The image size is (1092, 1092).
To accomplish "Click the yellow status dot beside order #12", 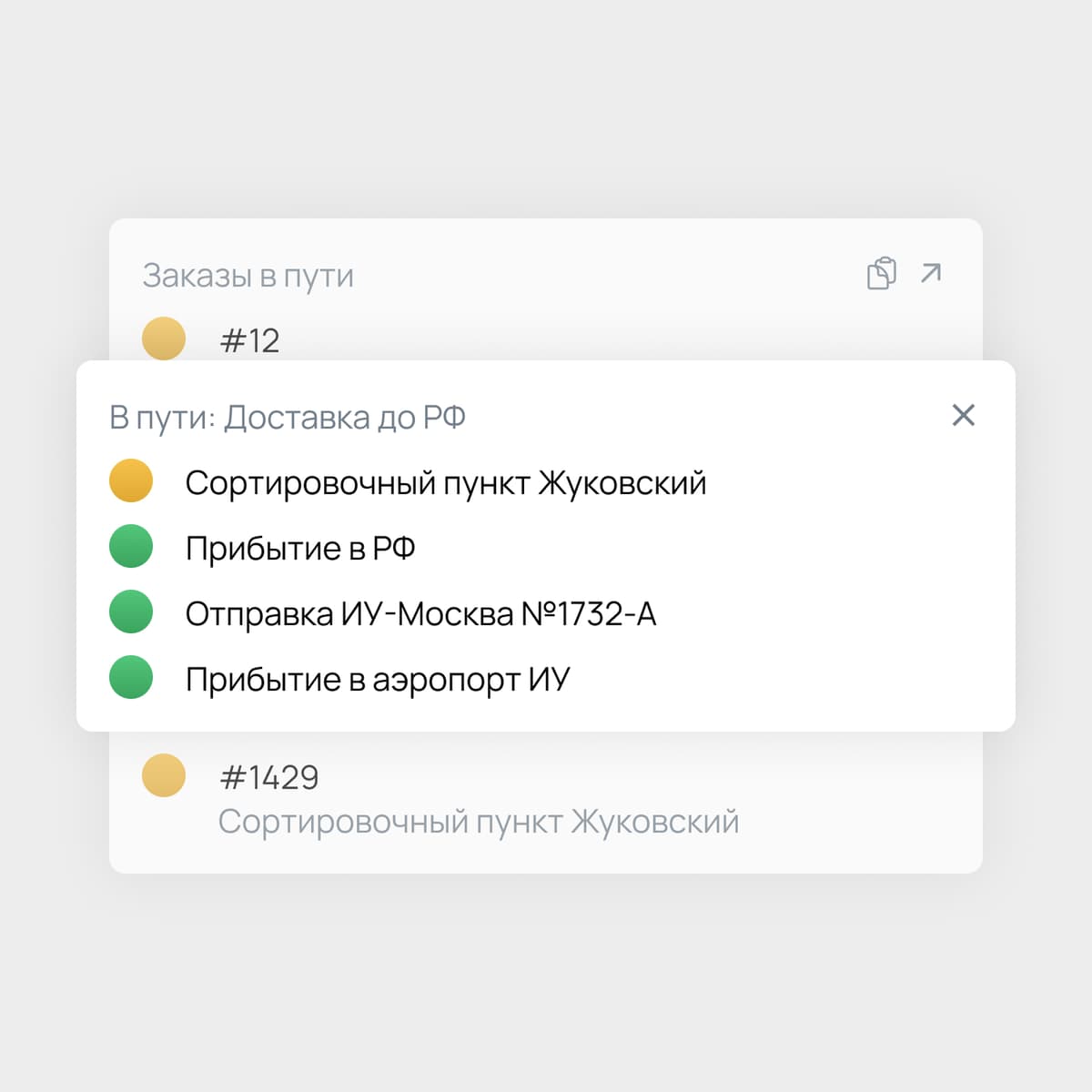I will point(164,339).
